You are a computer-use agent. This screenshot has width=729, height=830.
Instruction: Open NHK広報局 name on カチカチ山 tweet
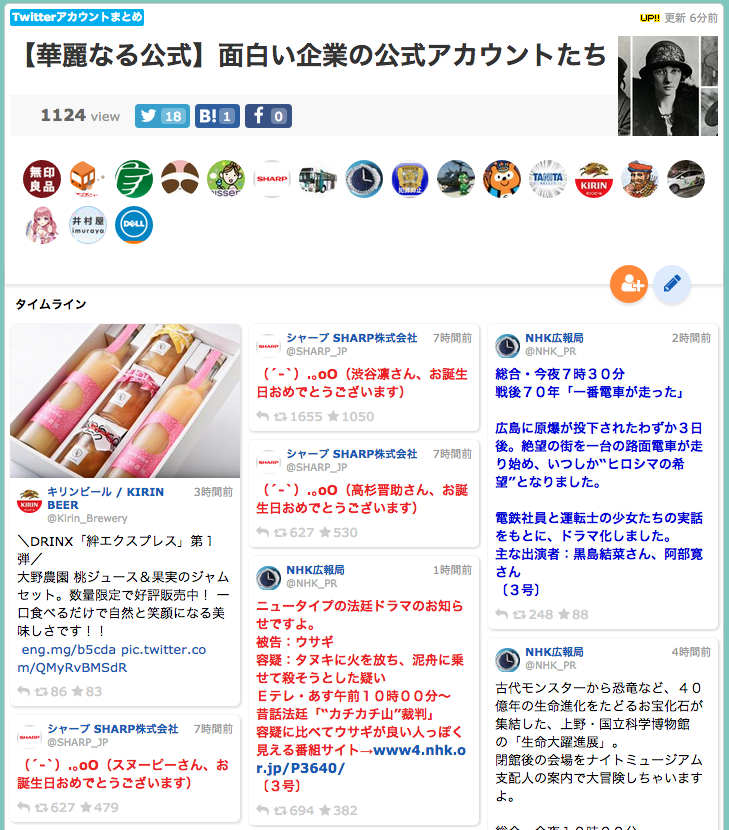(316, 570)
